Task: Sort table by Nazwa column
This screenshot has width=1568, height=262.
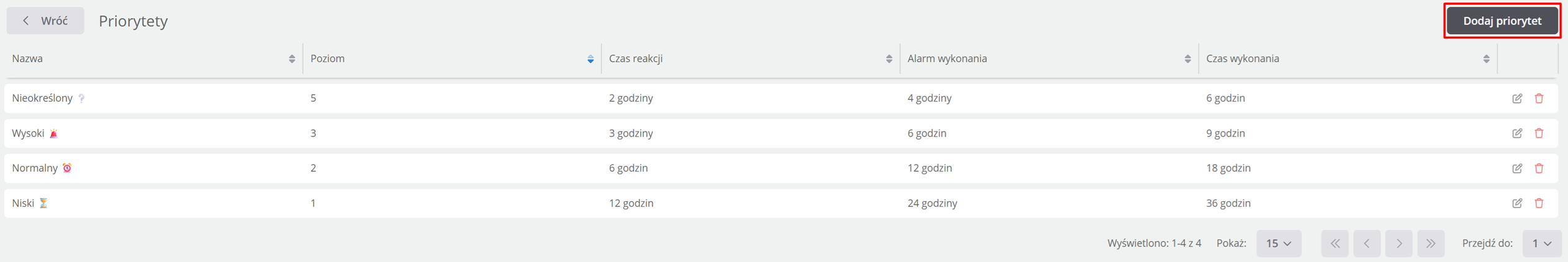Action: (x=292, y=59)
